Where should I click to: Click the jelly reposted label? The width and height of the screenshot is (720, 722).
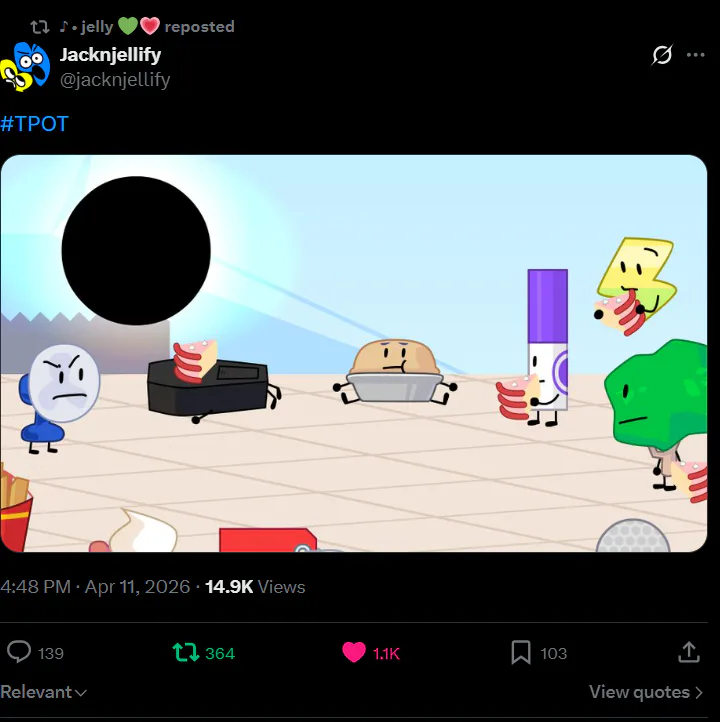pos(147,27)
